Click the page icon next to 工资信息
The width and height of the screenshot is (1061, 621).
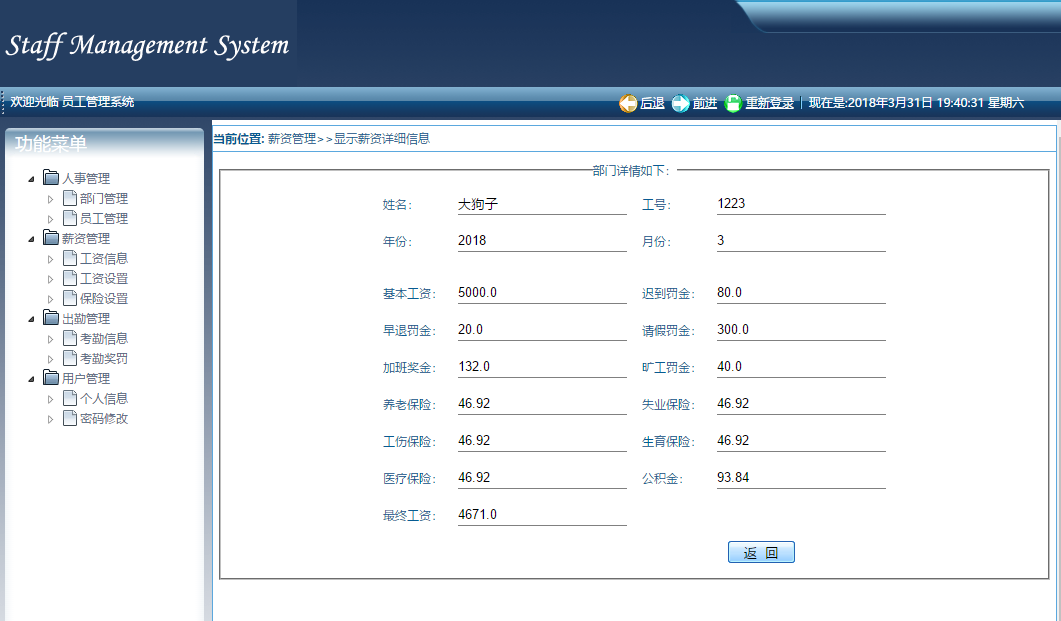[70, 258]
